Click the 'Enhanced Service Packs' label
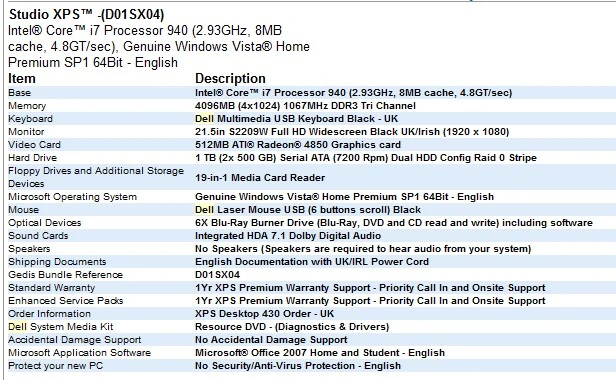616x380 pixels. [x=66, y=301]
